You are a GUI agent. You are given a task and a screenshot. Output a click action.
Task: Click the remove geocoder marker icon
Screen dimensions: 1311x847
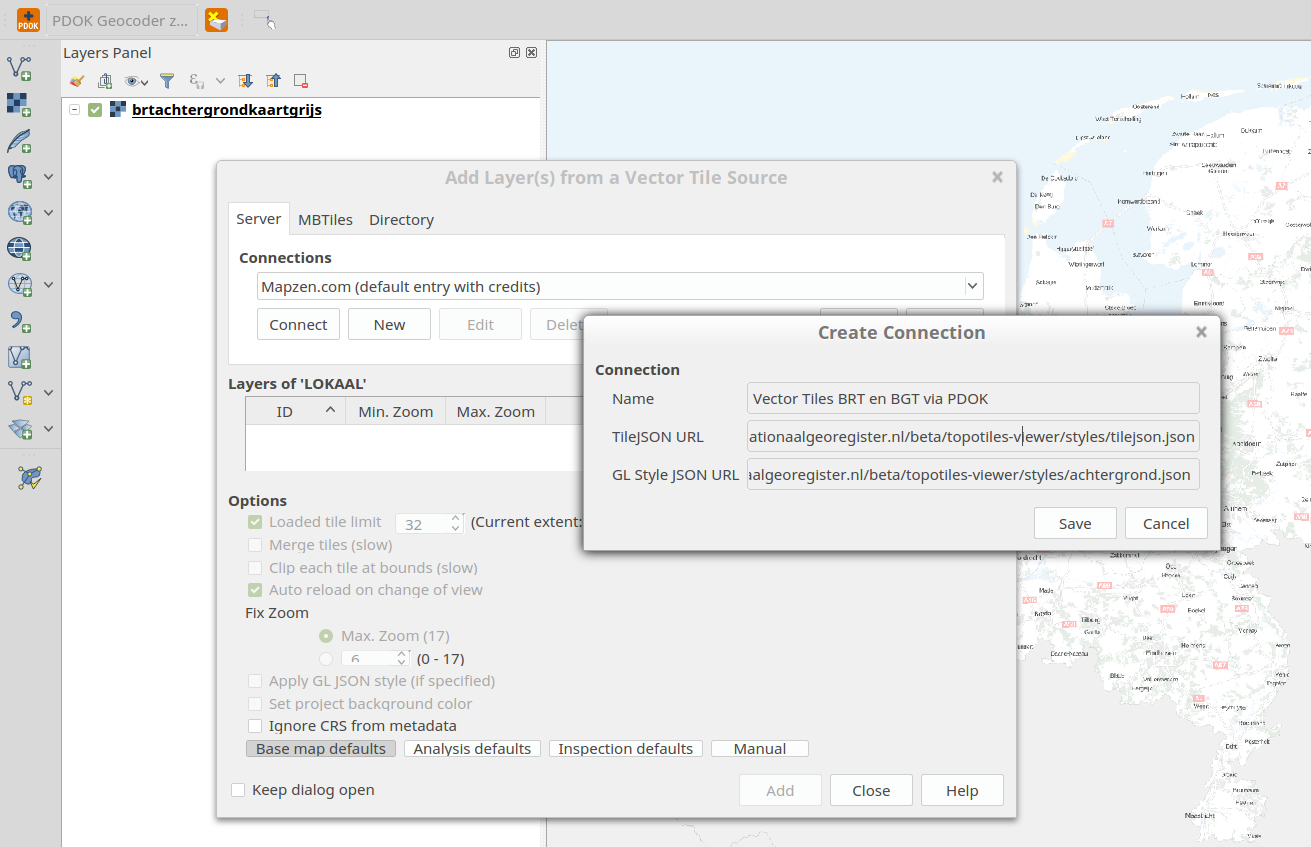[x=216, y=19]
